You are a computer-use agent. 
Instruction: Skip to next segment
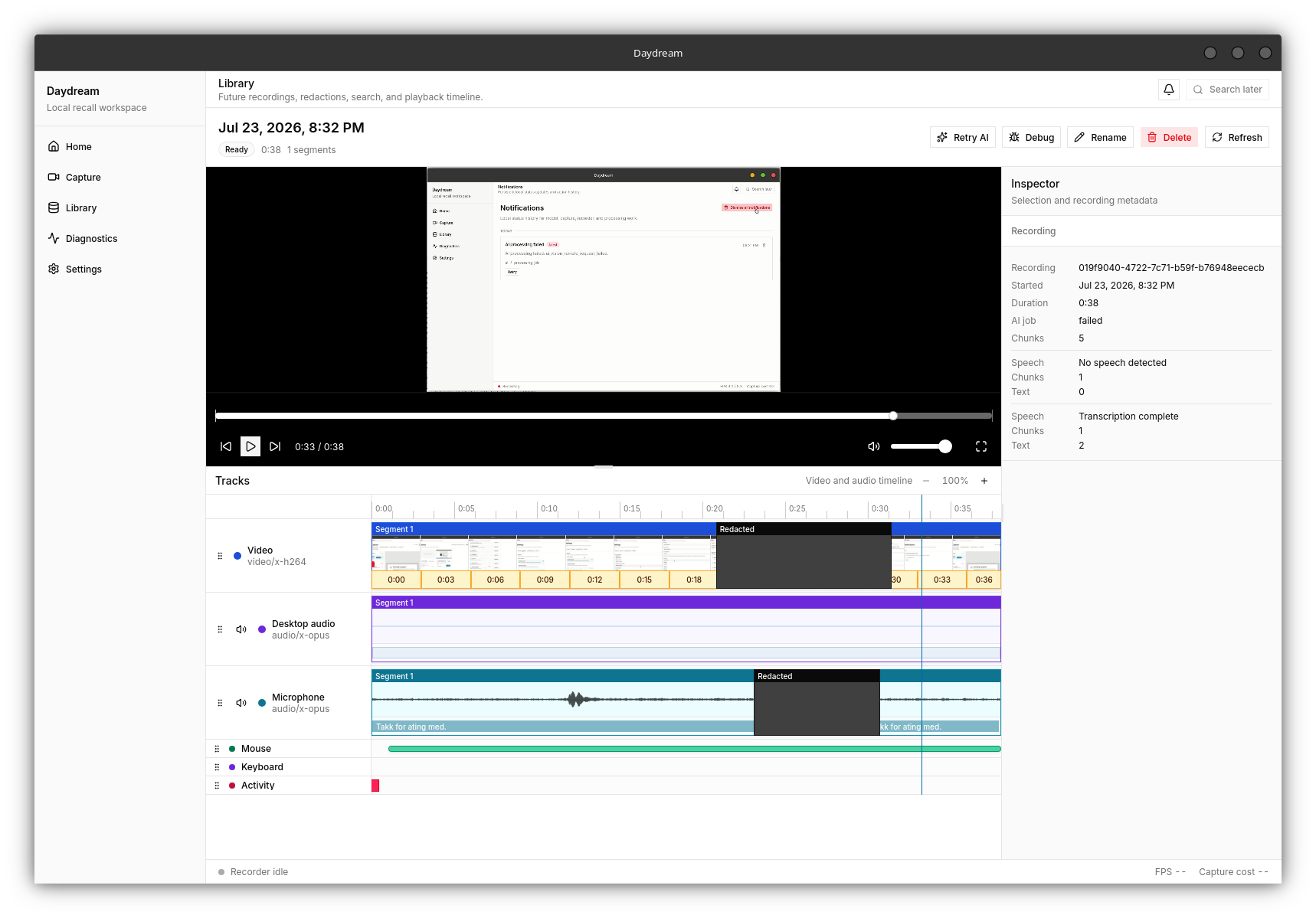(275, 446)
